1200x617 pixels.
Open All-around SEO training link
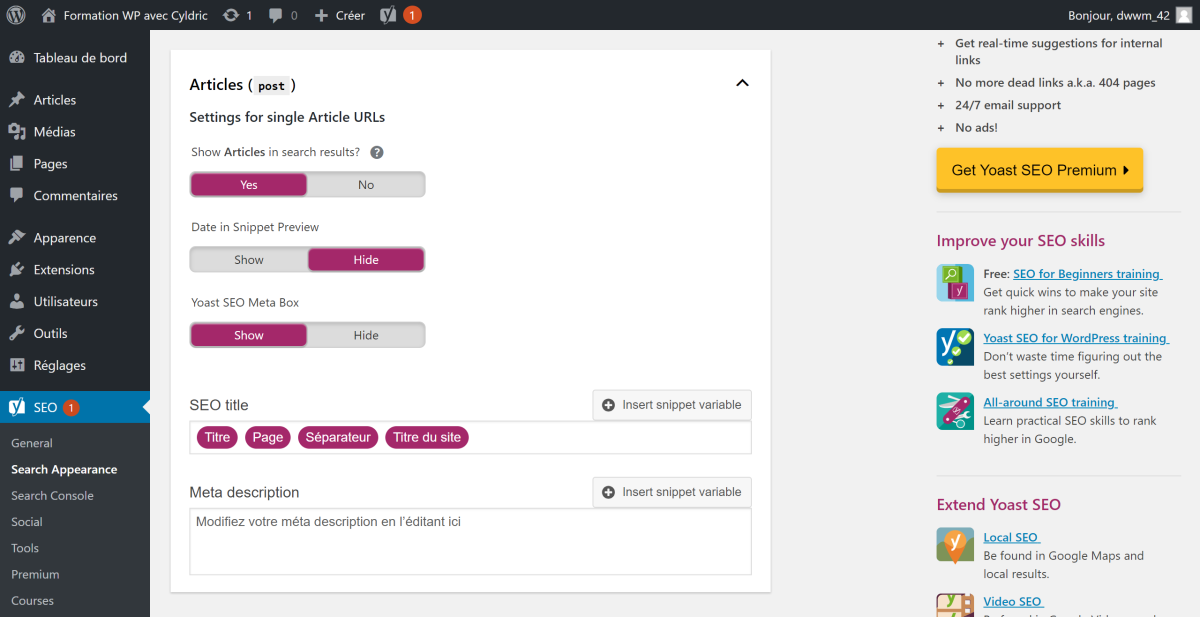(1050, 402)
